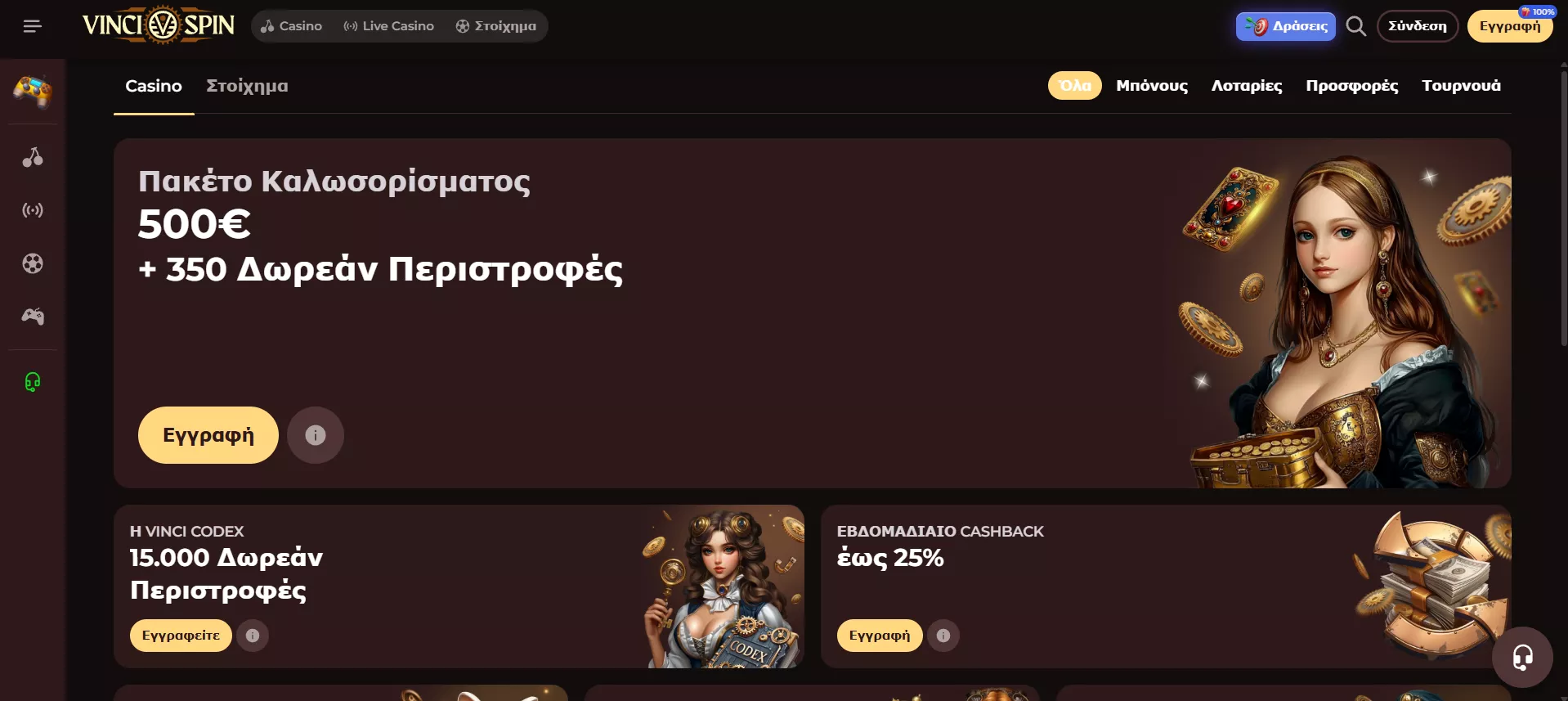
Task: Show info for the Welcome Package banner
Action: click(x=316, y=435)
